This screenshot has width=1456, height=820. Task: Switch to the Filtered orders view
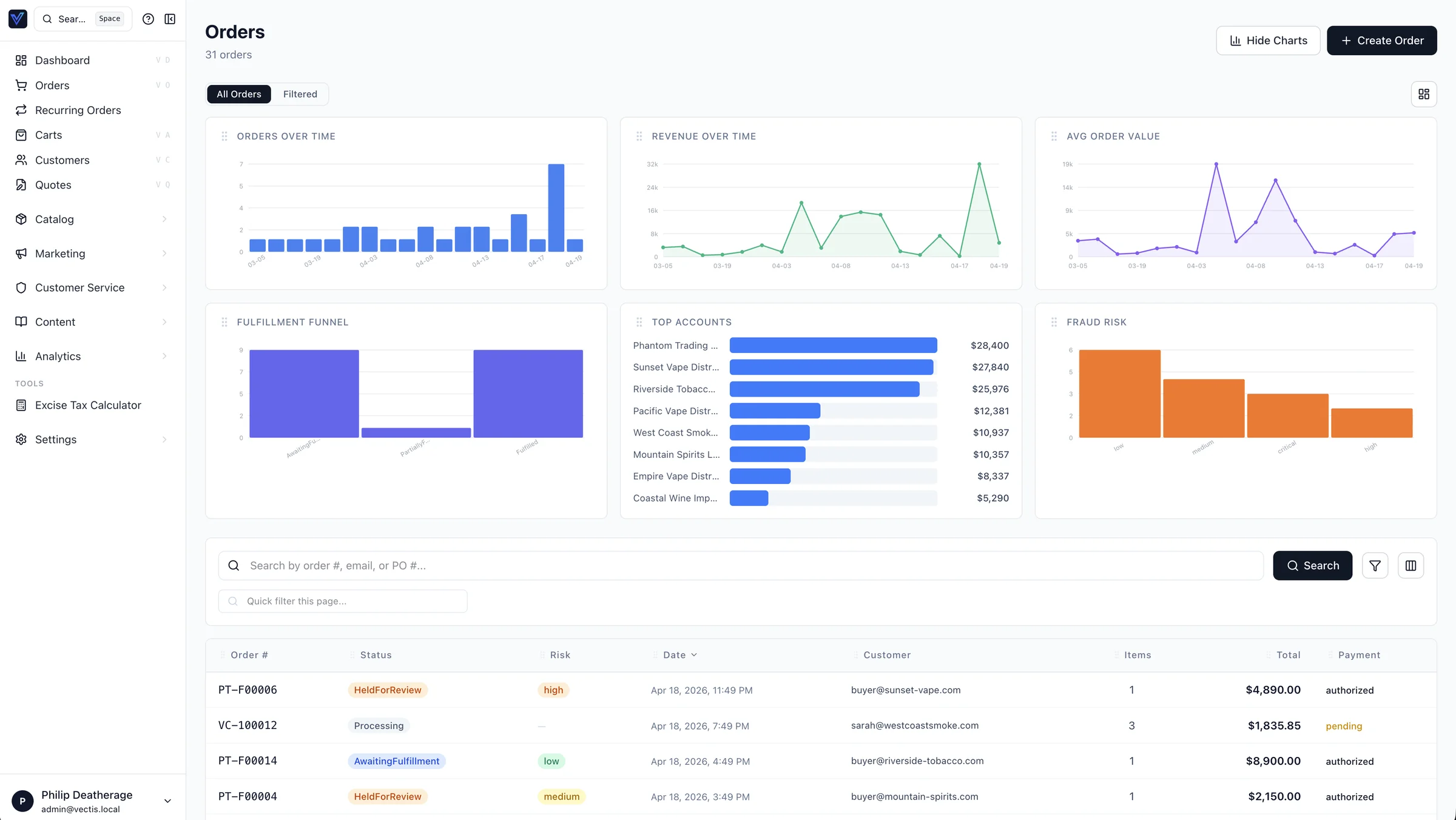300,94
